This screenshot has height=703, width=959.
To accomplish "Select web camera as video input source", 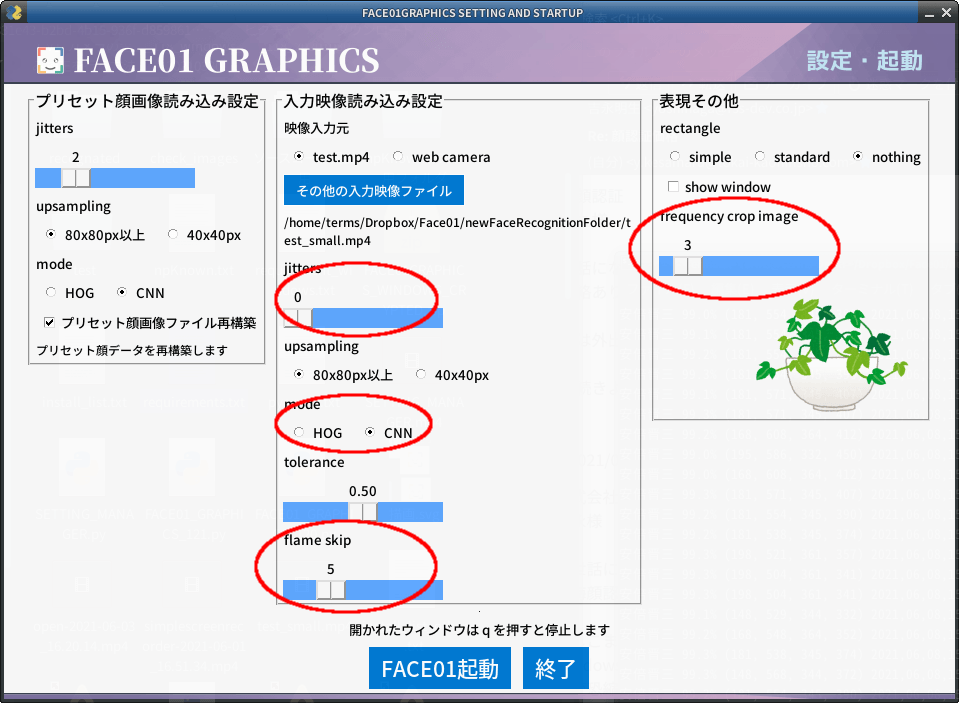I will pos(398,157).
